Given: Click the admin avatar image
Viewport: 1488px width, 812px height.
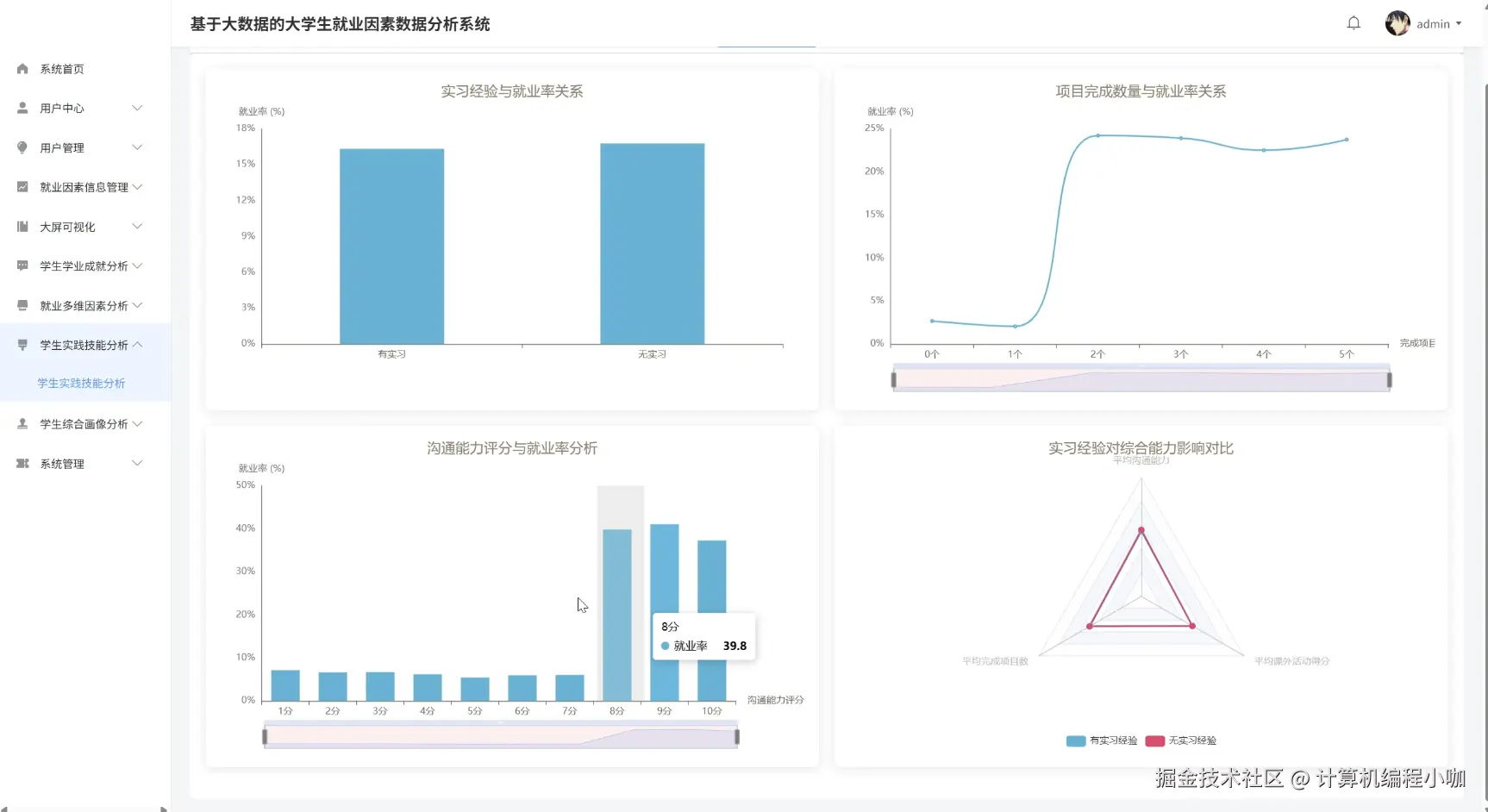Looking at the screenshot, I should [x=1397, y=23].
